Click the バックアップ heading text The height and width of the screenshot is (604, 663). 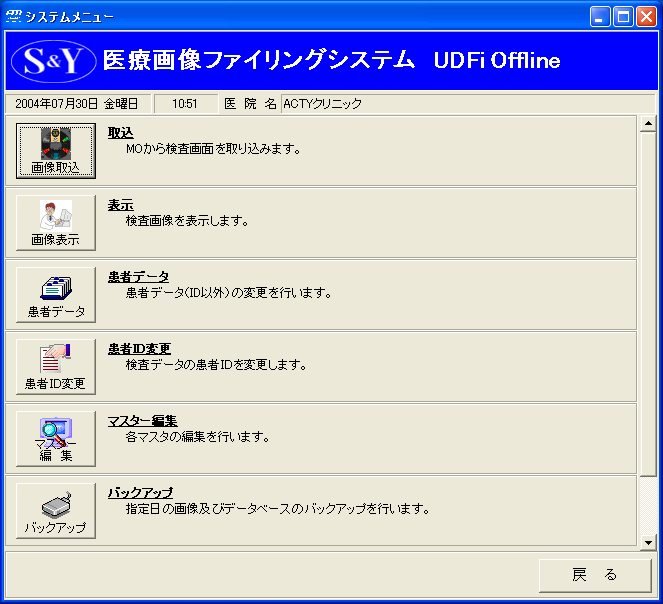click(x=140, y=493)
